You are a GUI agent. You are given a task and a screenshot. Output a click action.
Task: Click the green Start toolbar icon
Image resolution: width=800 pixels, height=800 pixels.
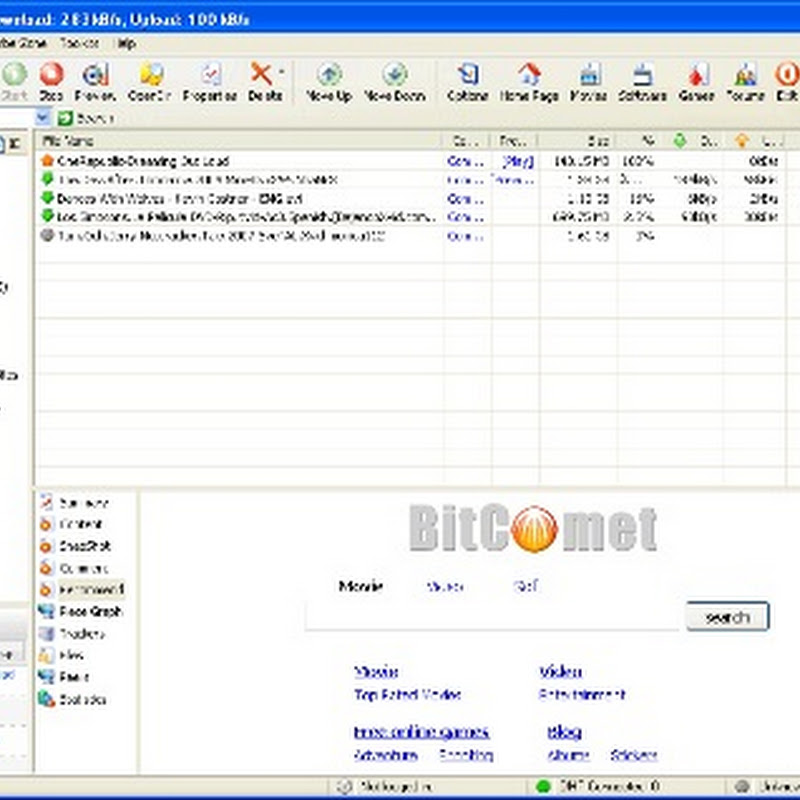13,74
